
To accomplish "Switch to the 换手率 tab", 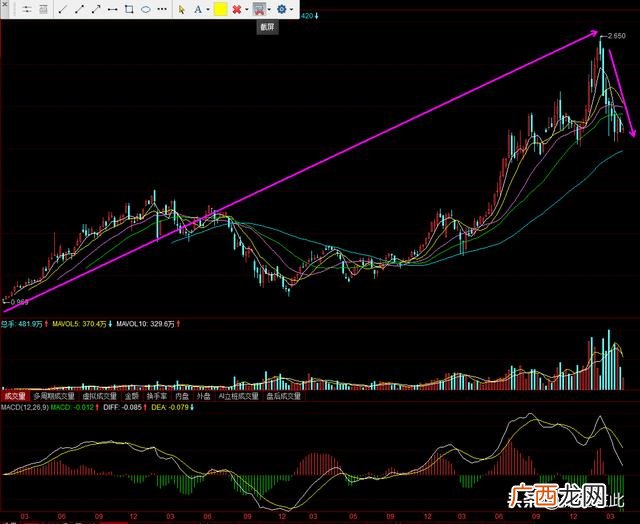I will [157, 396].
